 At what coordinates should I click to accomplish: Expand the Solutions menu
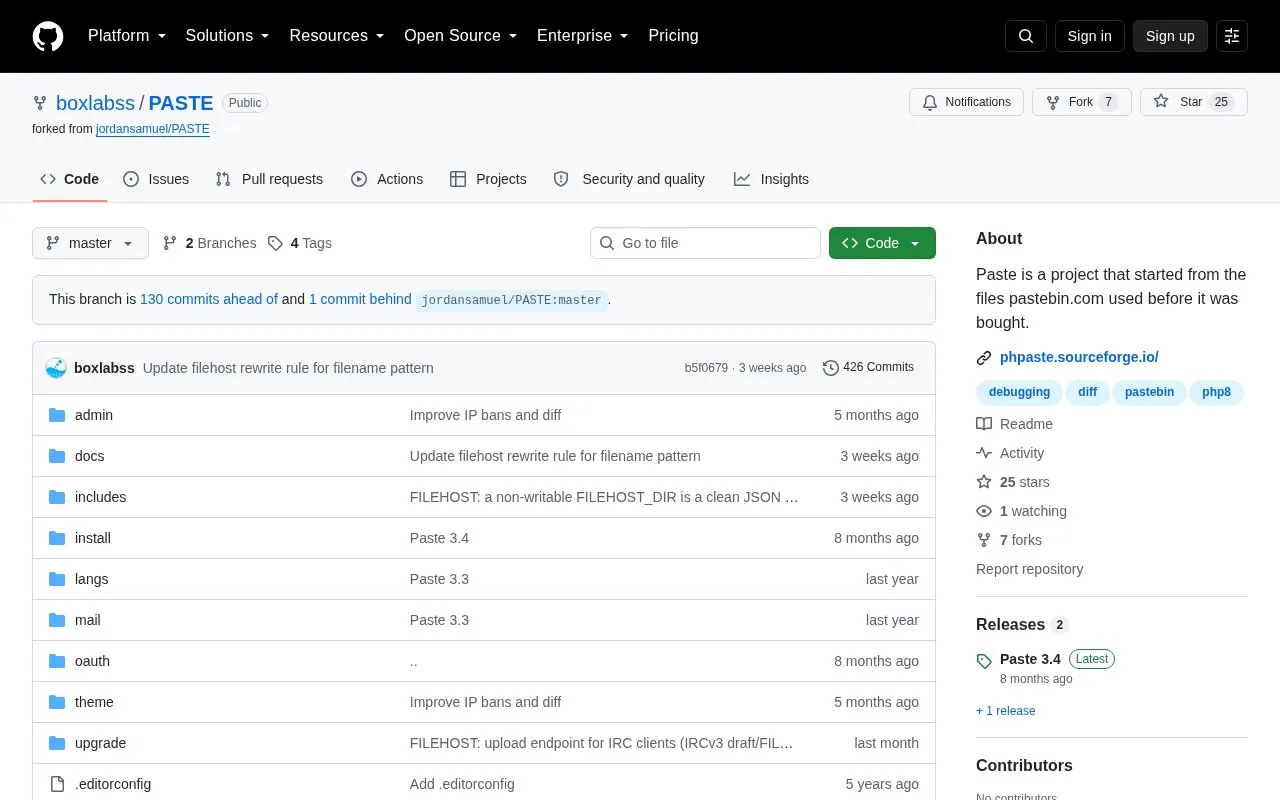227,36
